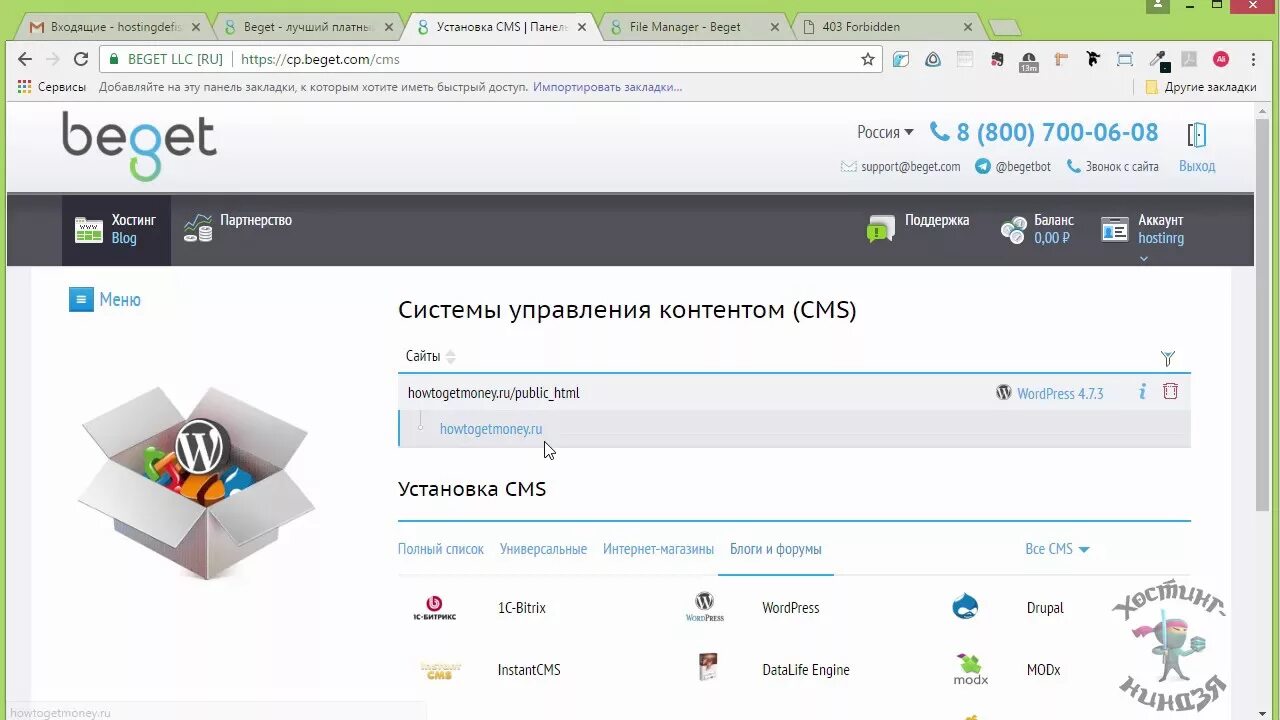Image resolution: width=1280 pixels, height=720 pixels.
Task: Open Хостинг Blog section
Action: point(116,229)
